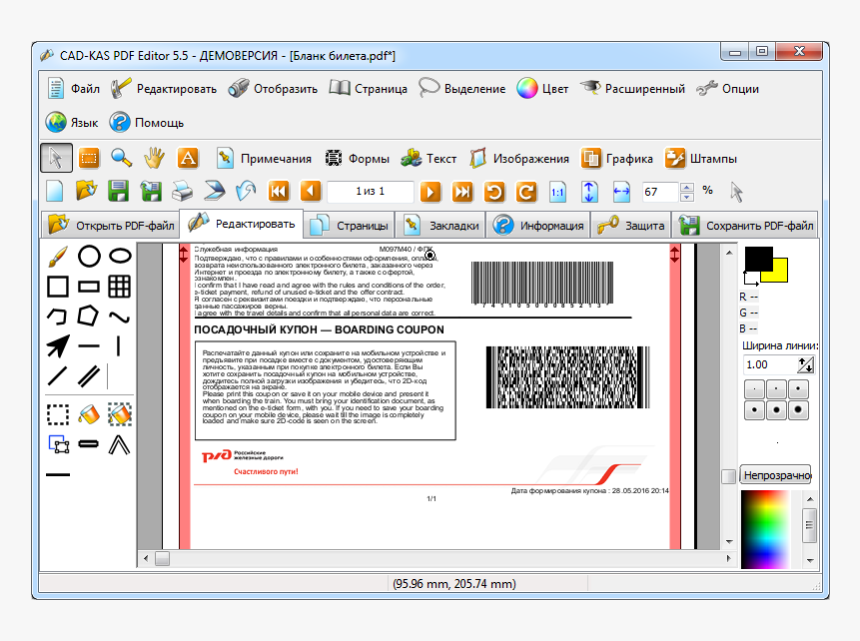The width and height of the screenshot is (860, 641).
Task: Choose the smallest line dot size
Action: click(x=755, y=389)
